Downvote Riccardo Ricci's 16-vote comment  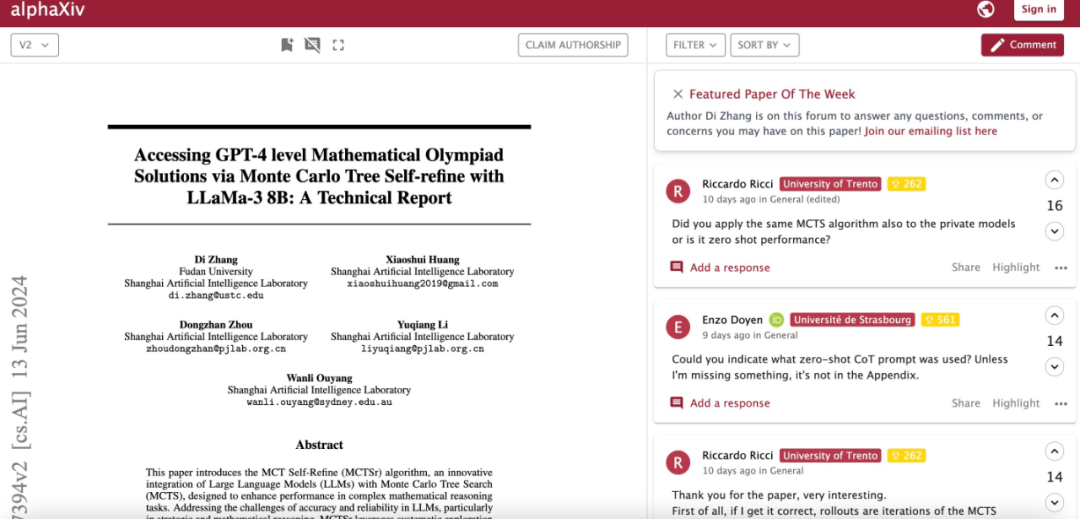[1054, 231]
